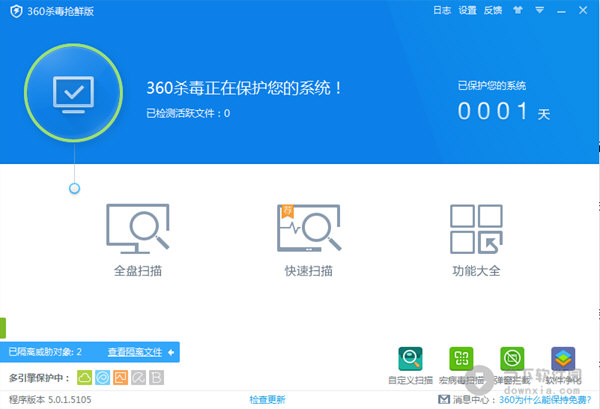Screen dimensions: 600x409
Task: Collapse the quarantine bar with arrow icon
Action: point(171,352)
